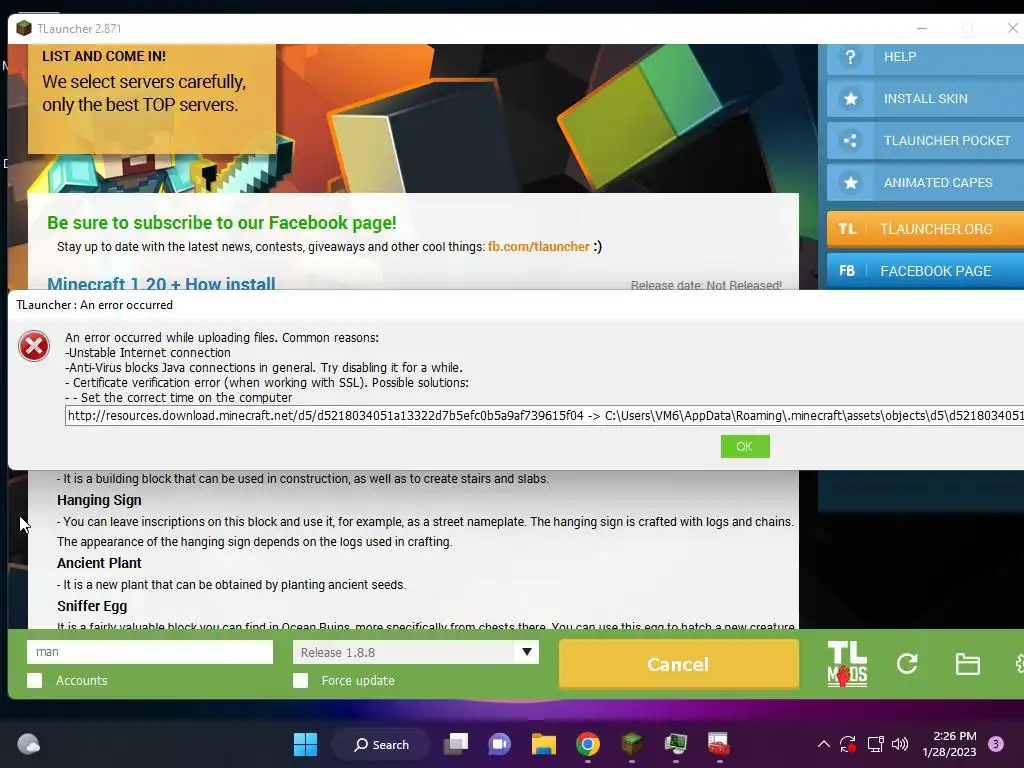Screen dimensions: 1024x768
Task: Click the red-white app icon in taskbar
Action: pyautogui.click(x=718, y=744)
